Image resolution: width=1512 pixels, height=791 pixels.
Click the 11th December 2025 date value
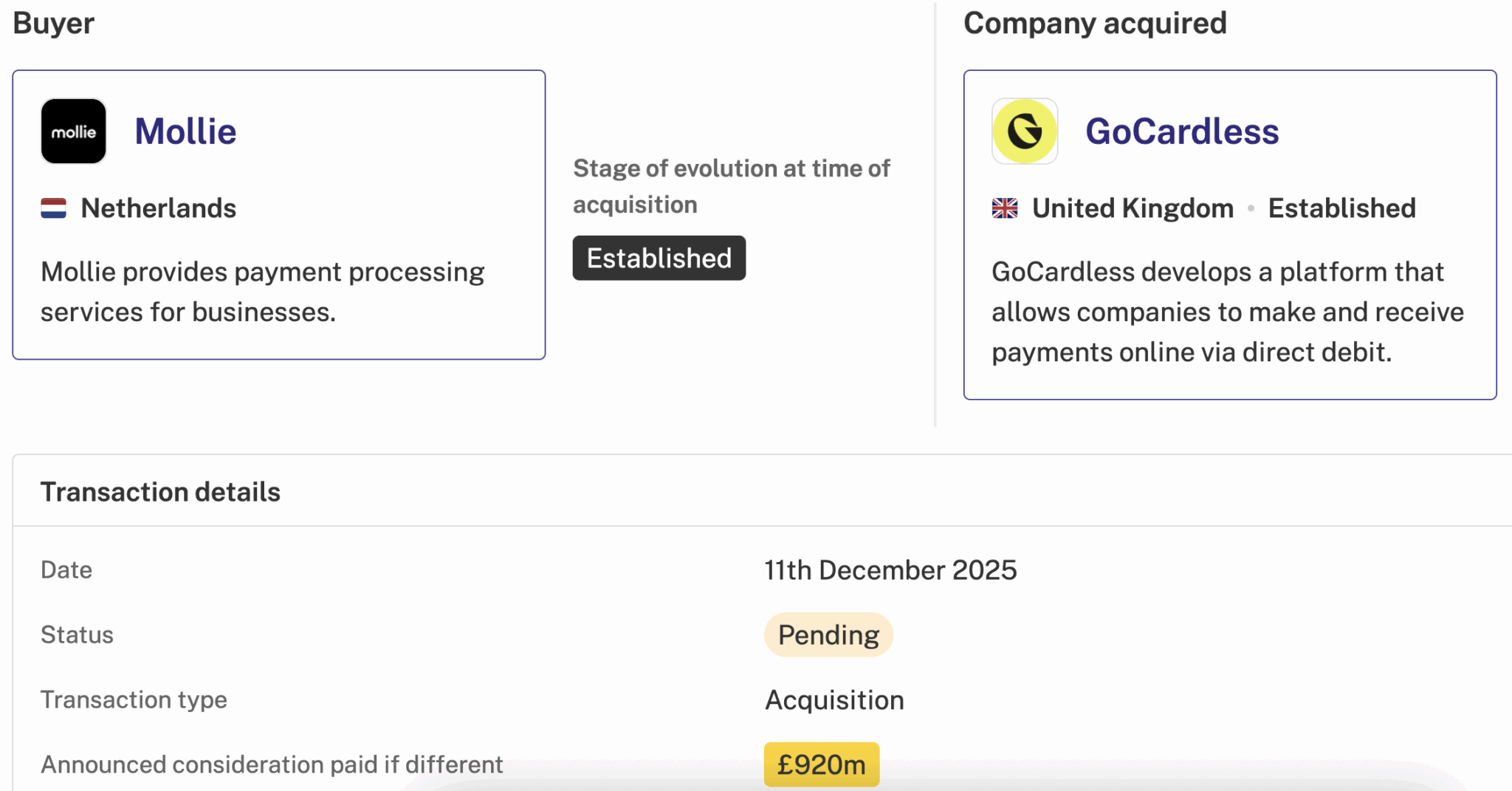click(x=890, y=570)
